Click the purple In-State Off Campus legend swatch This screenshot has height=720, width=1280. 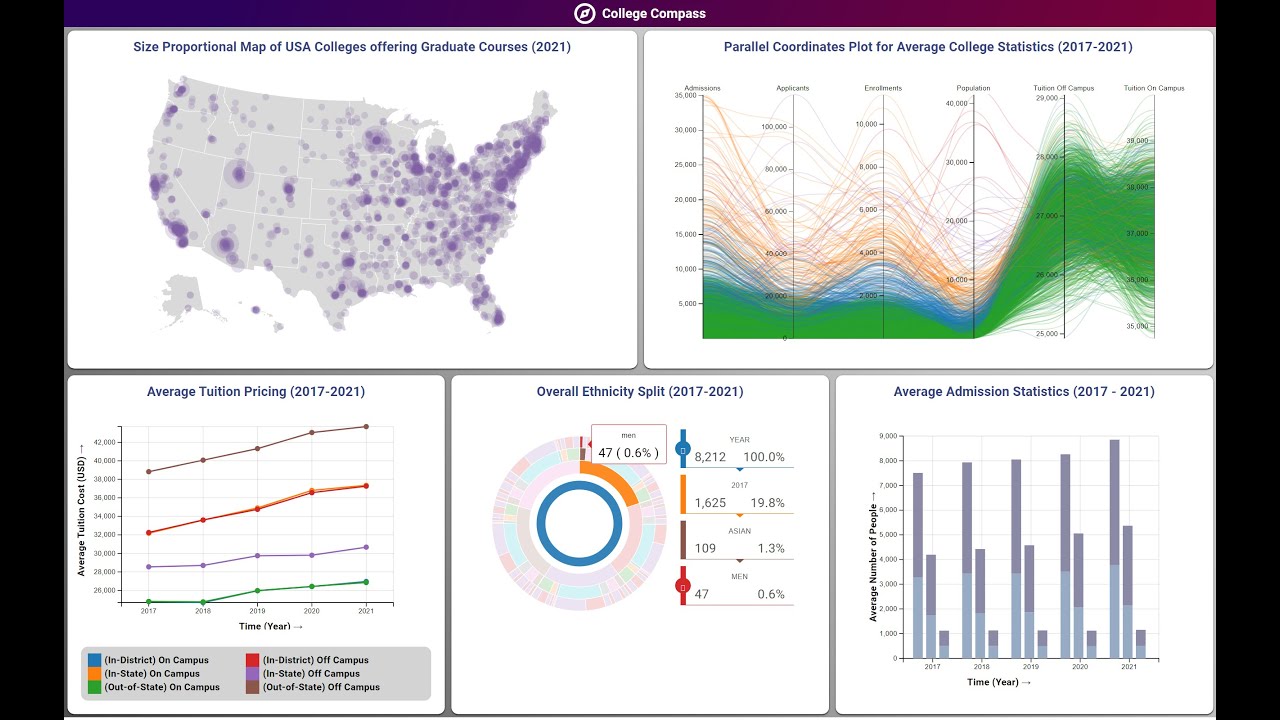coord(253,674)
